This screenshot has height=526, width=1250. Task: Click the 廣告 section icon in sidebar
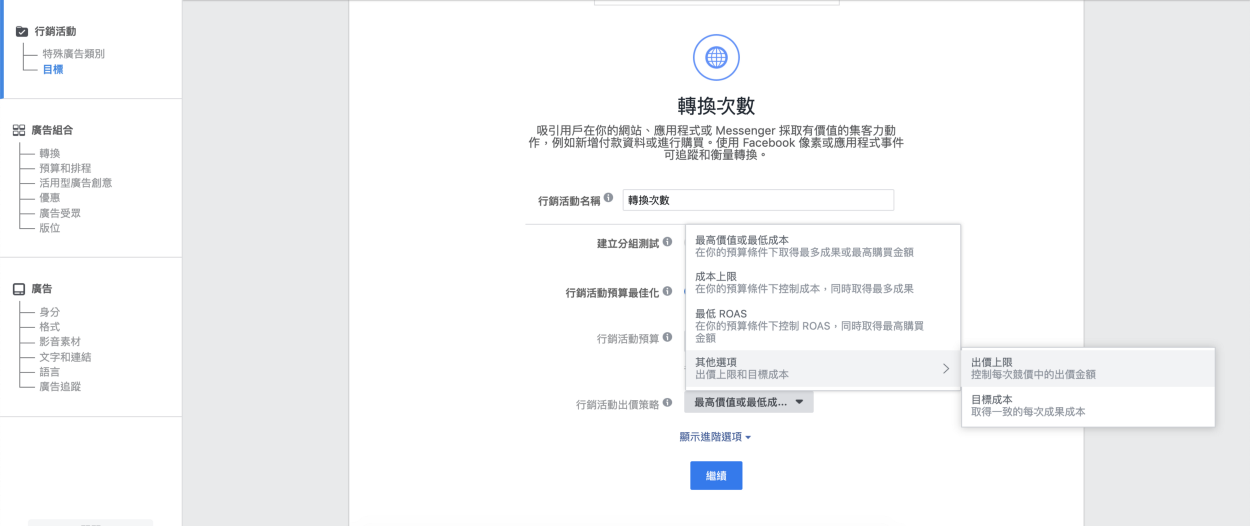point(18,289)
